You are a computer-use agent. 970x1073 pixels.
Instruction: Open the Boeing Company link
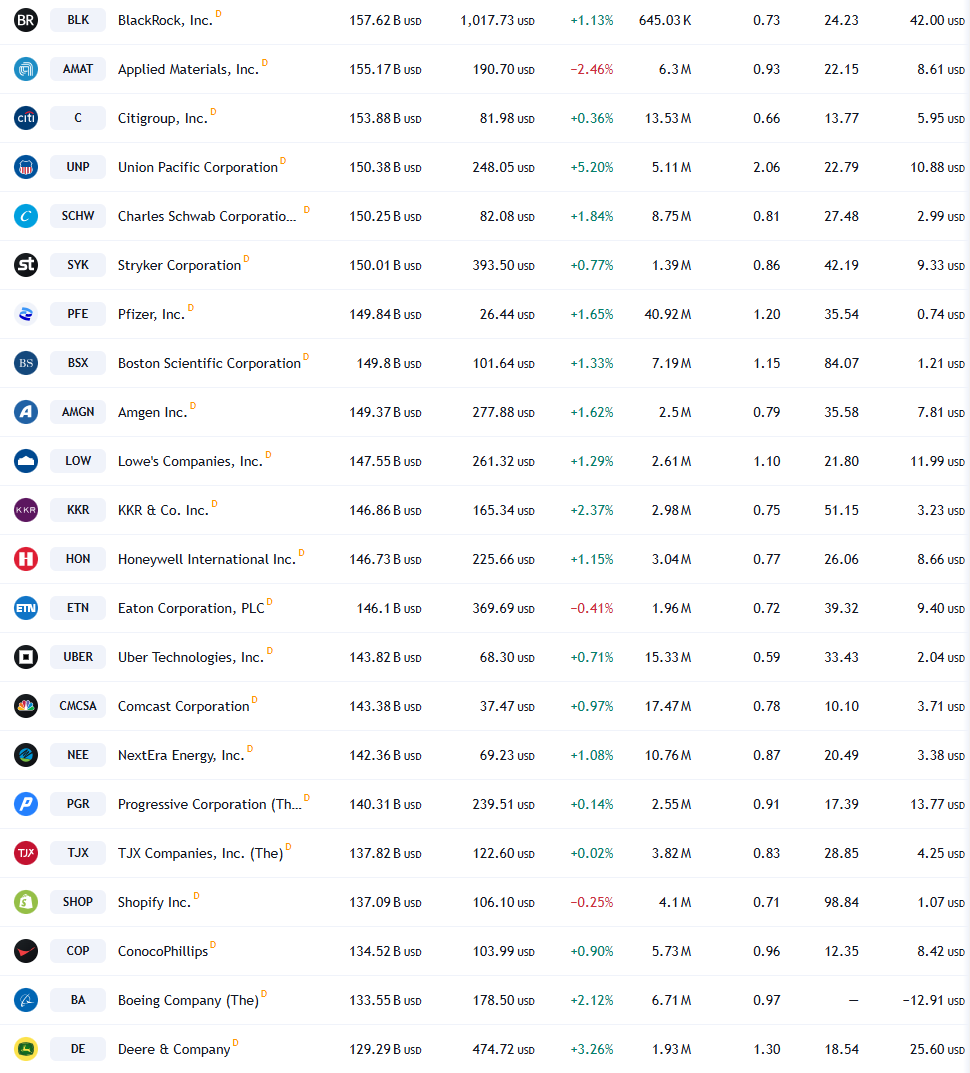click(x=188, y=1000)
